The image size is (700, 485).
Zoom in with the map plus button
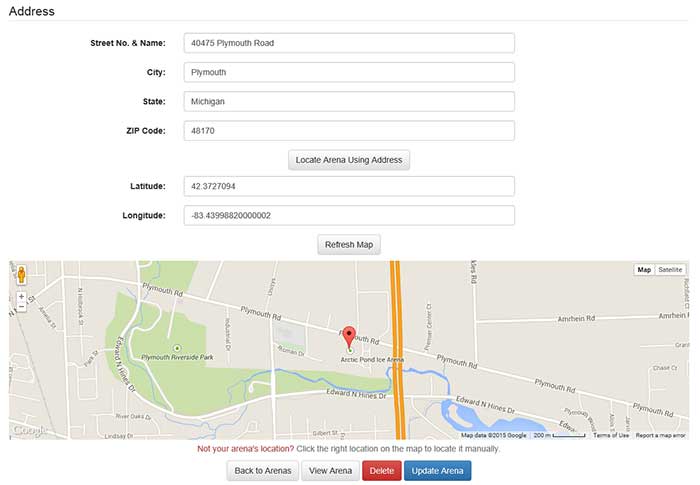pyautogui.click(x=21, y=297)
